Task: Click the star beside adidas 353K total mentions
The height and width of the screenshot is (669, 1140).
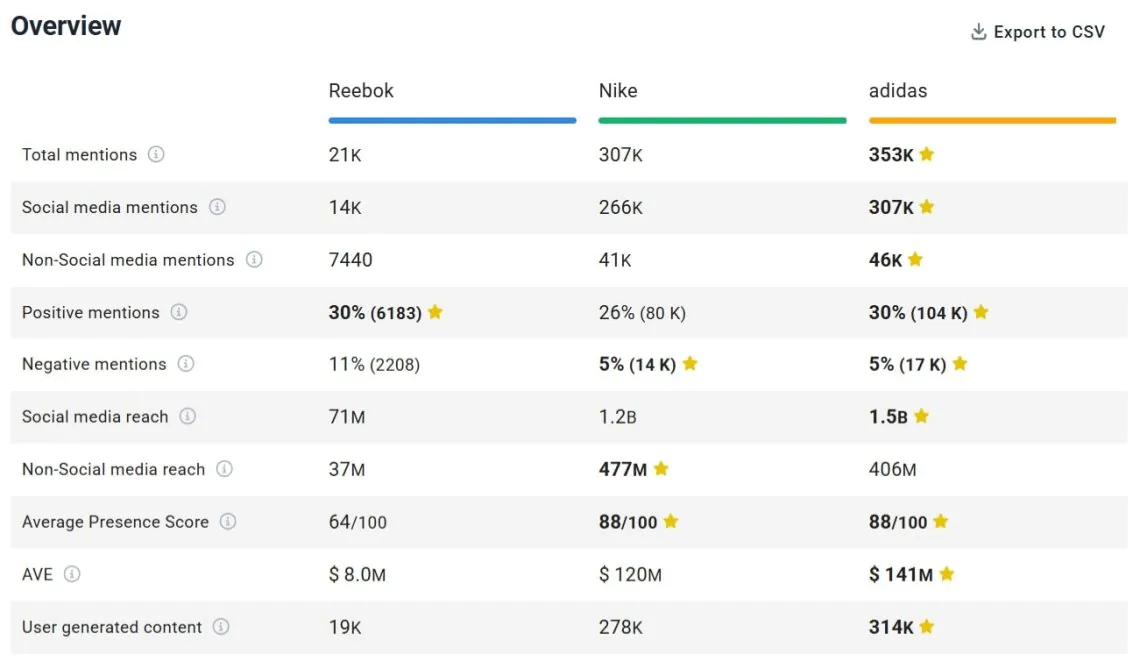Action: [x=926, y=153]
